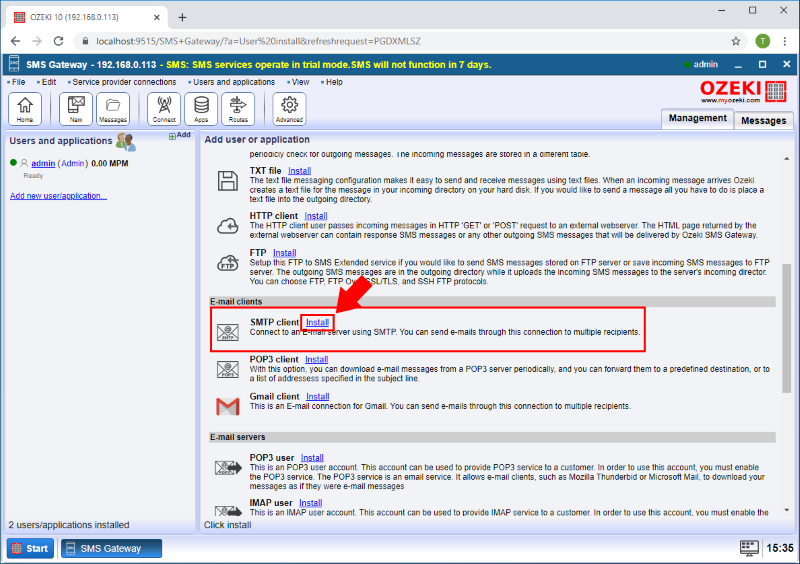
Task: Select SMS Gateway taskbar button
Action: (x=111, y=549)
